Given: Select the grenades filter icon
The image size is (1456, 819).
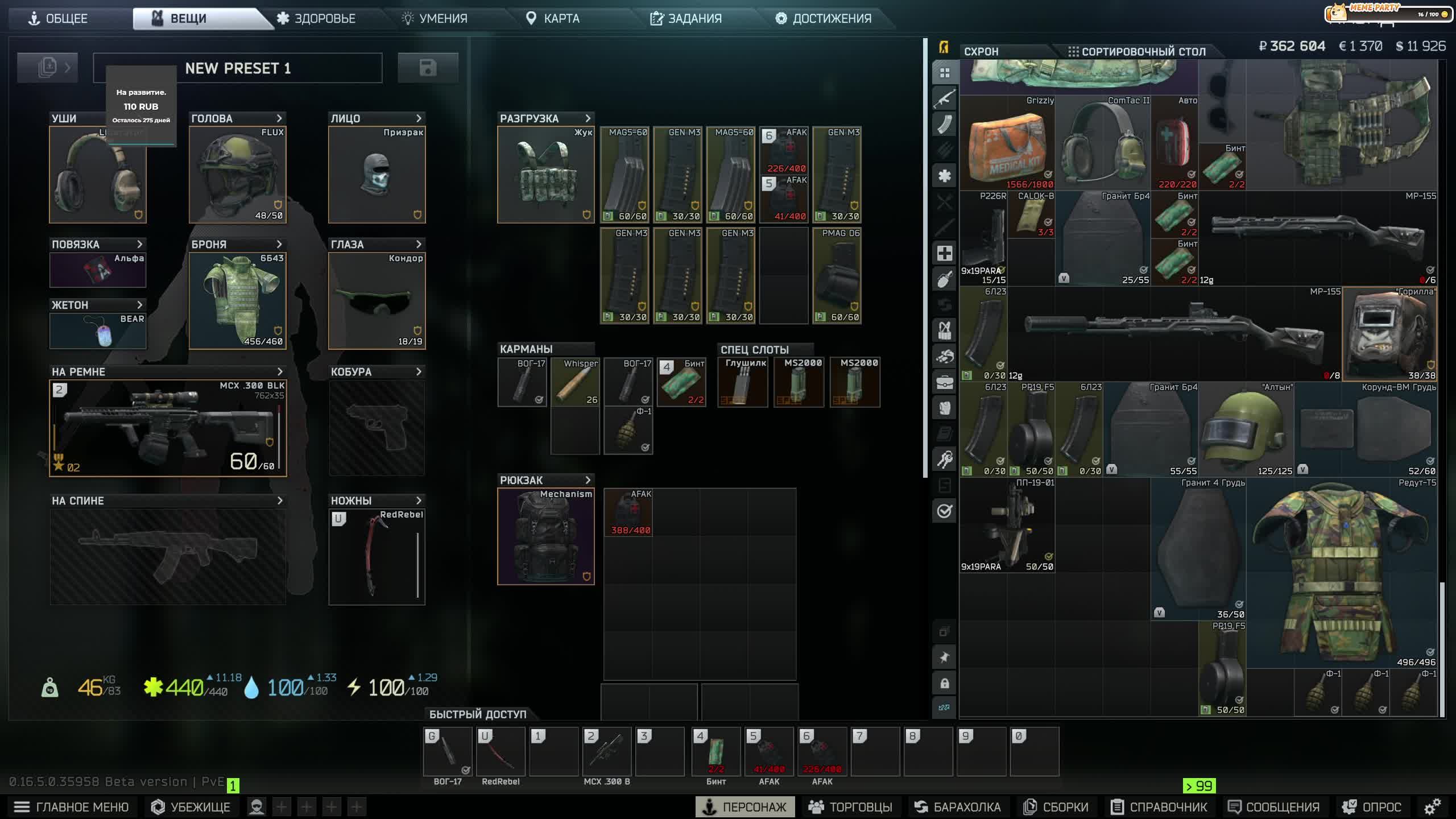Looking at the screenshot, I should point(944,279).
